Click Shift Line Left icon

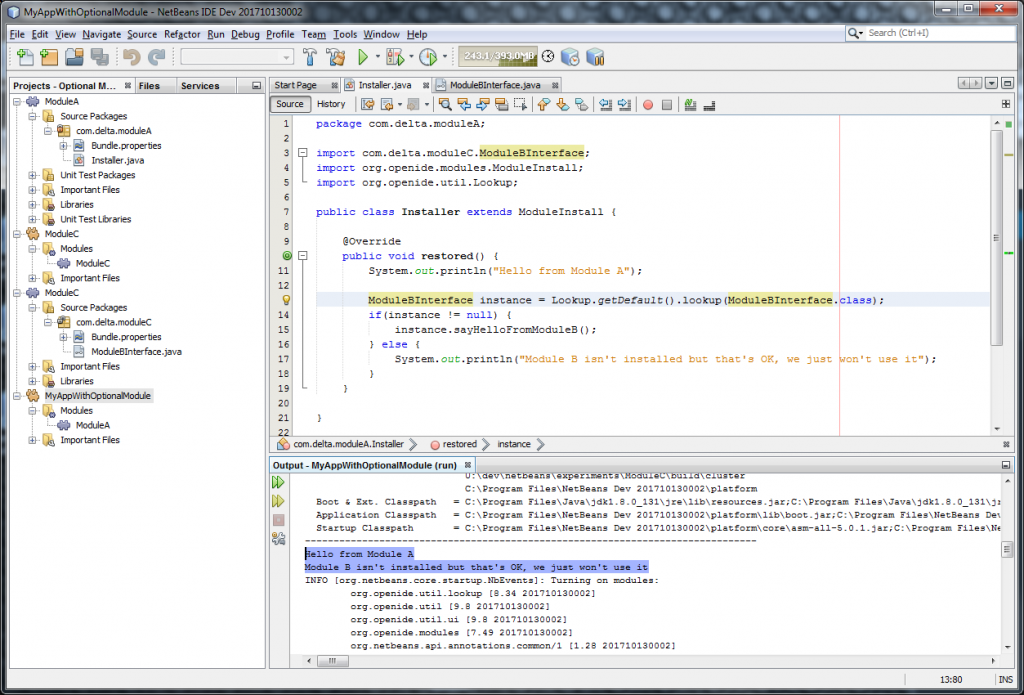point(605,105)
